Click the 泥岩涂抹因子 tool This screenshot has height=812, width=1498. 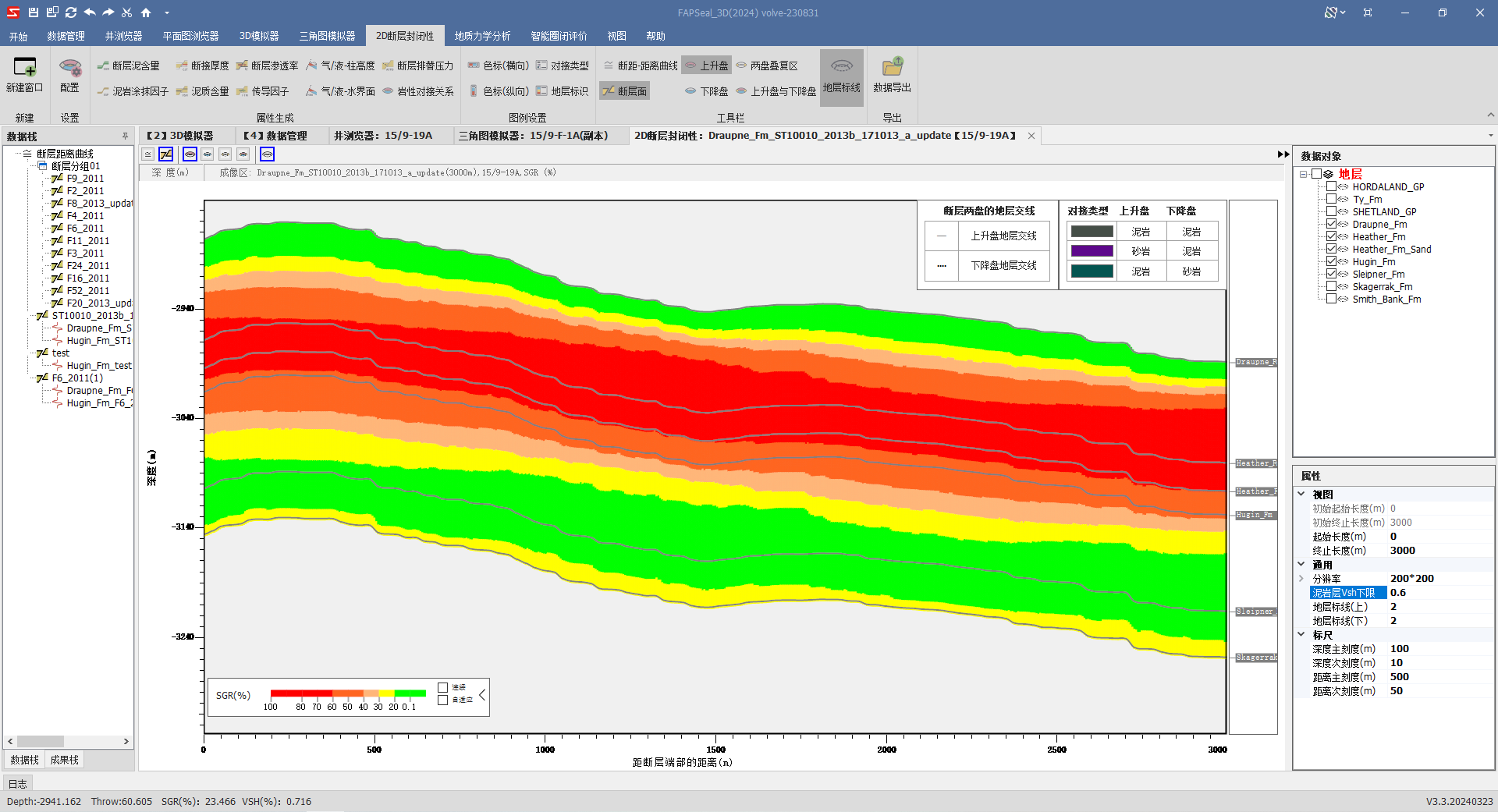133,91
